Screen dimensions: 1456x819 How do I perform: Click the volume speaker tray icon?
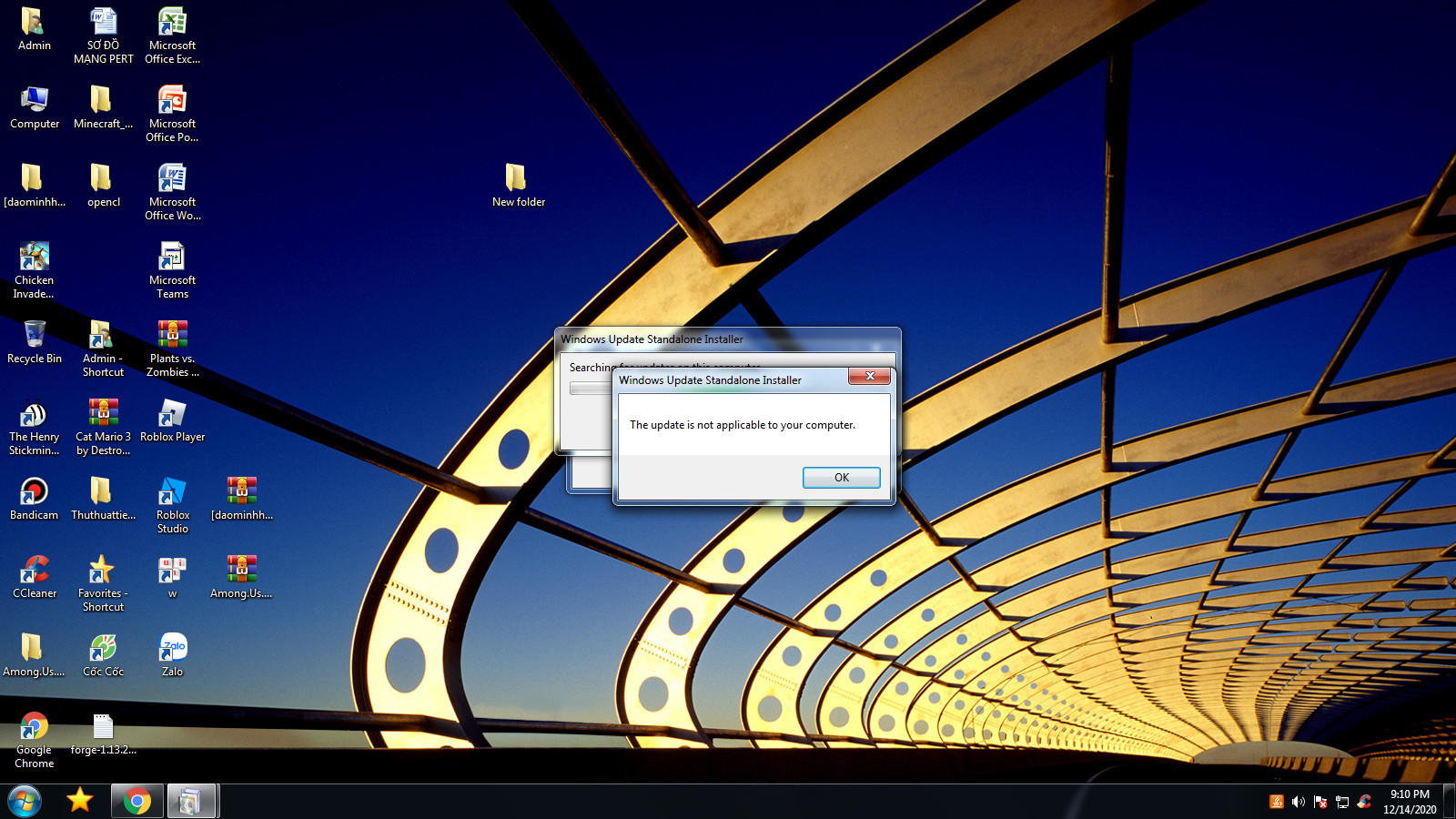click(x=1299, y=802)
